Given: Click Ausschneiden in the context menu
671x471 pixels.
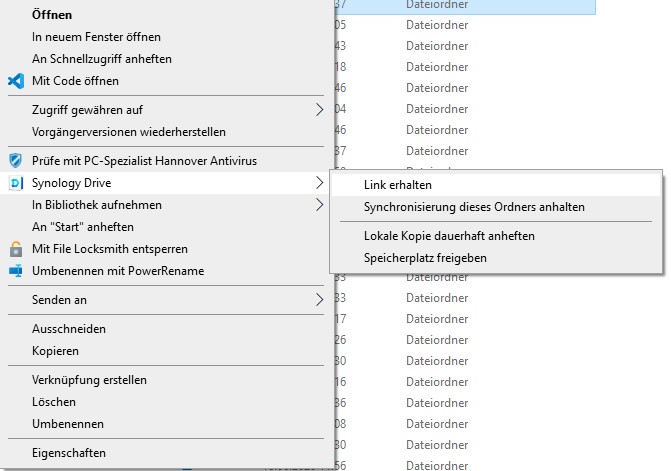Looking at the screenshot, I should tap(68, 329).
